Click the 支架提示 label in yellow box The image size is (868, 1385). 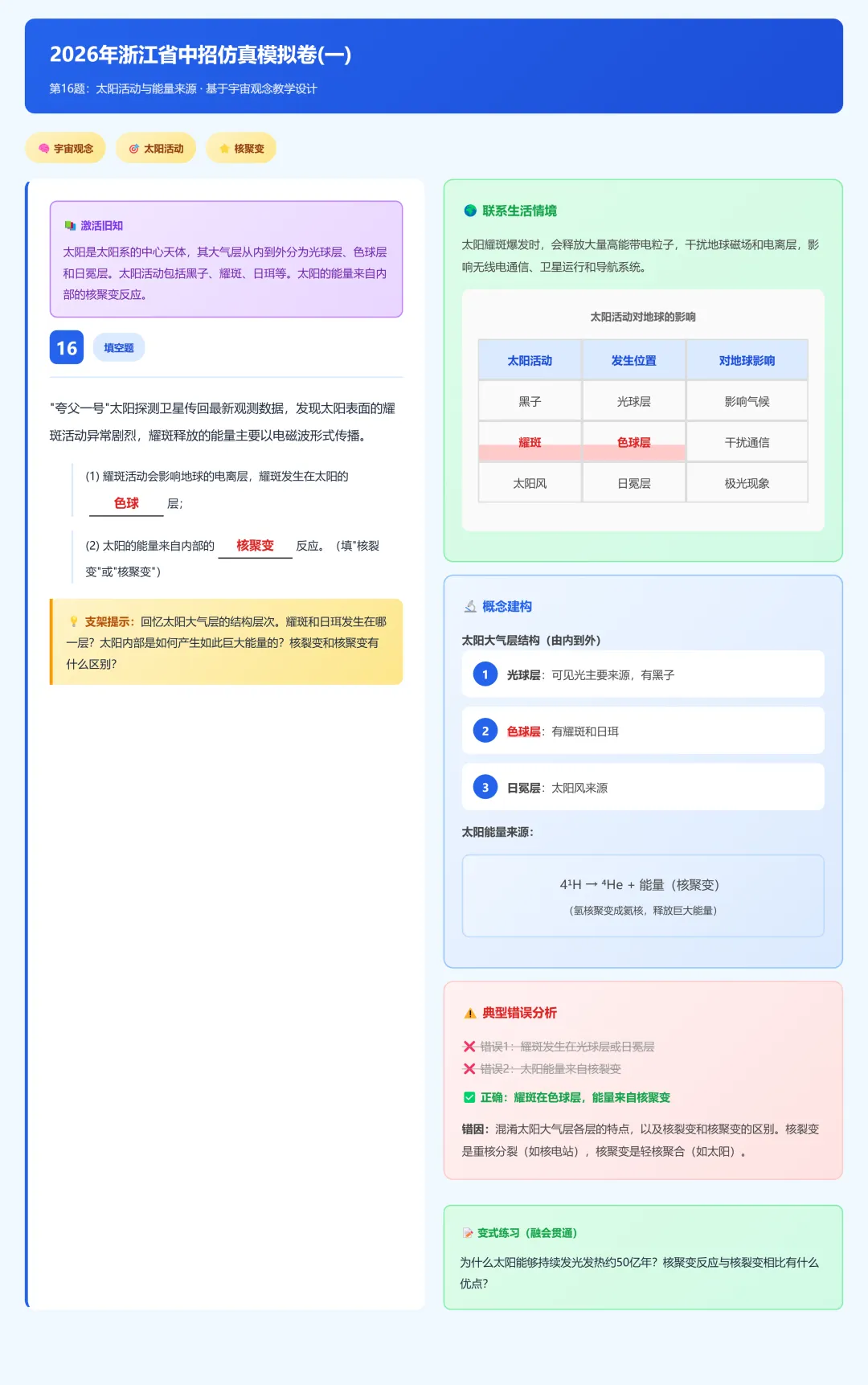tap(109, 621)
